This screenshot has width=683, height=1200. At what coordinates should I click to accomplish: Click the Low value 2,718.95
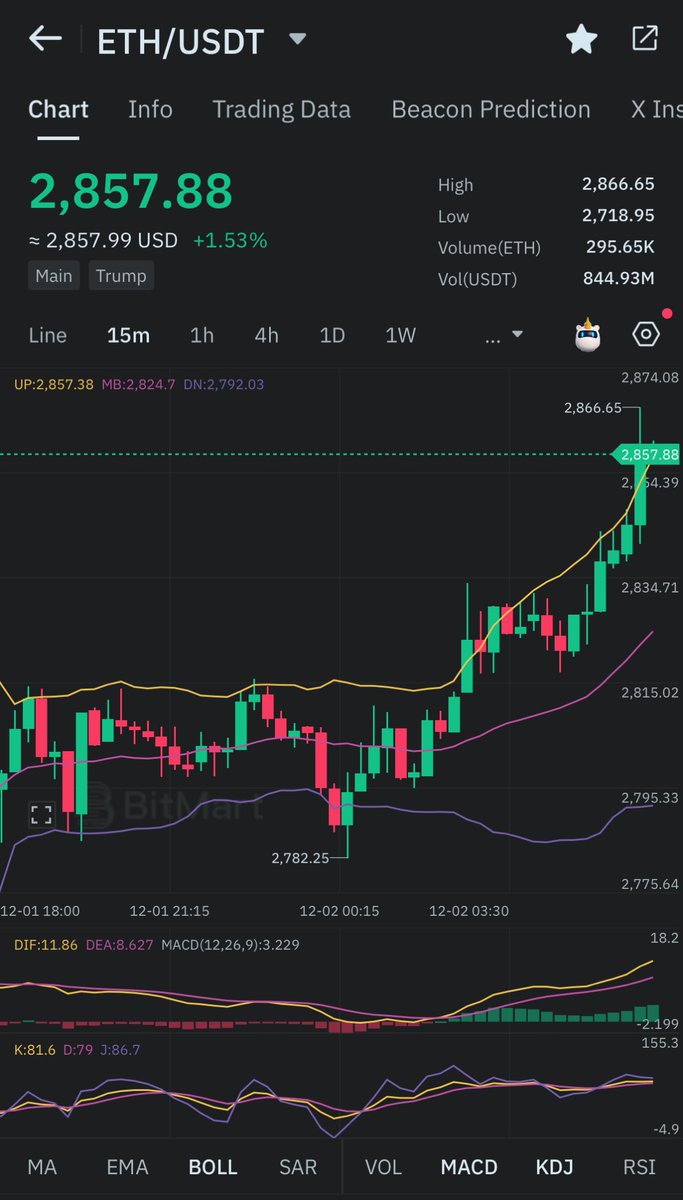(x=618, y=216)
